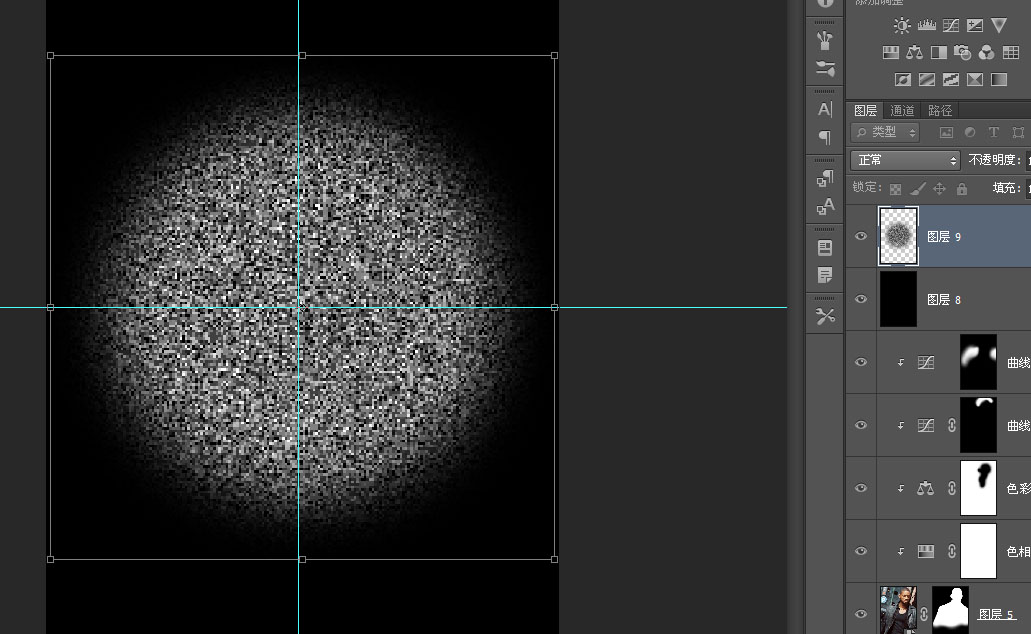
Task: Hide 图层 9 with its eye icon
Action: pyautogui.click(x=861, y=236)
